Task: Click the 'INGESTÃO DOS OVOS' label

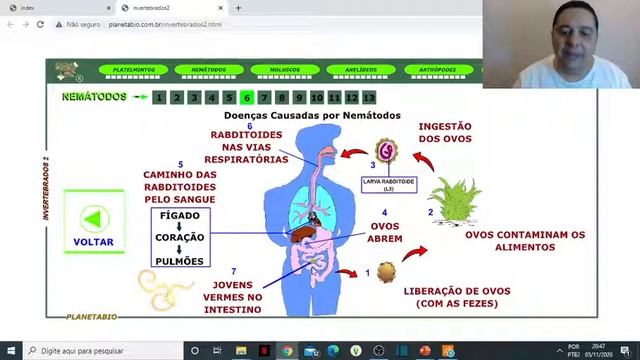Action: [x=445, y=133]
